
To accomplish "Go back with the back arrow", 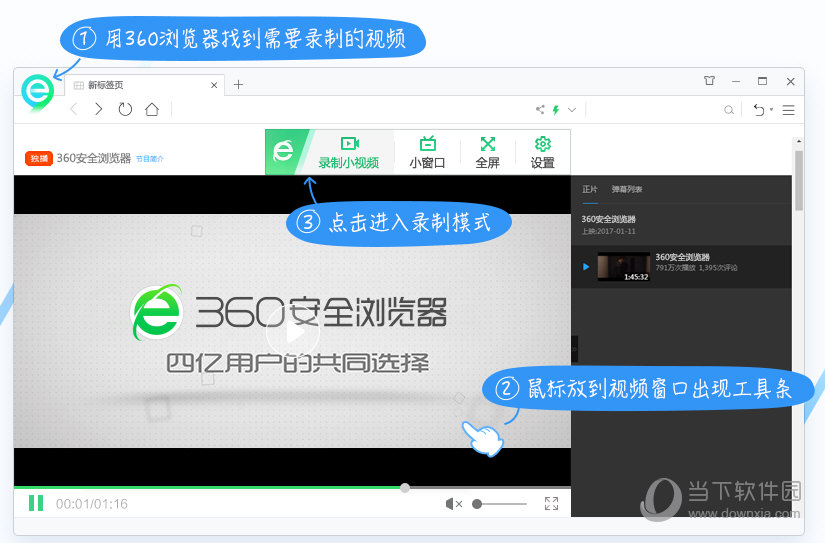I will coord(74,109).
